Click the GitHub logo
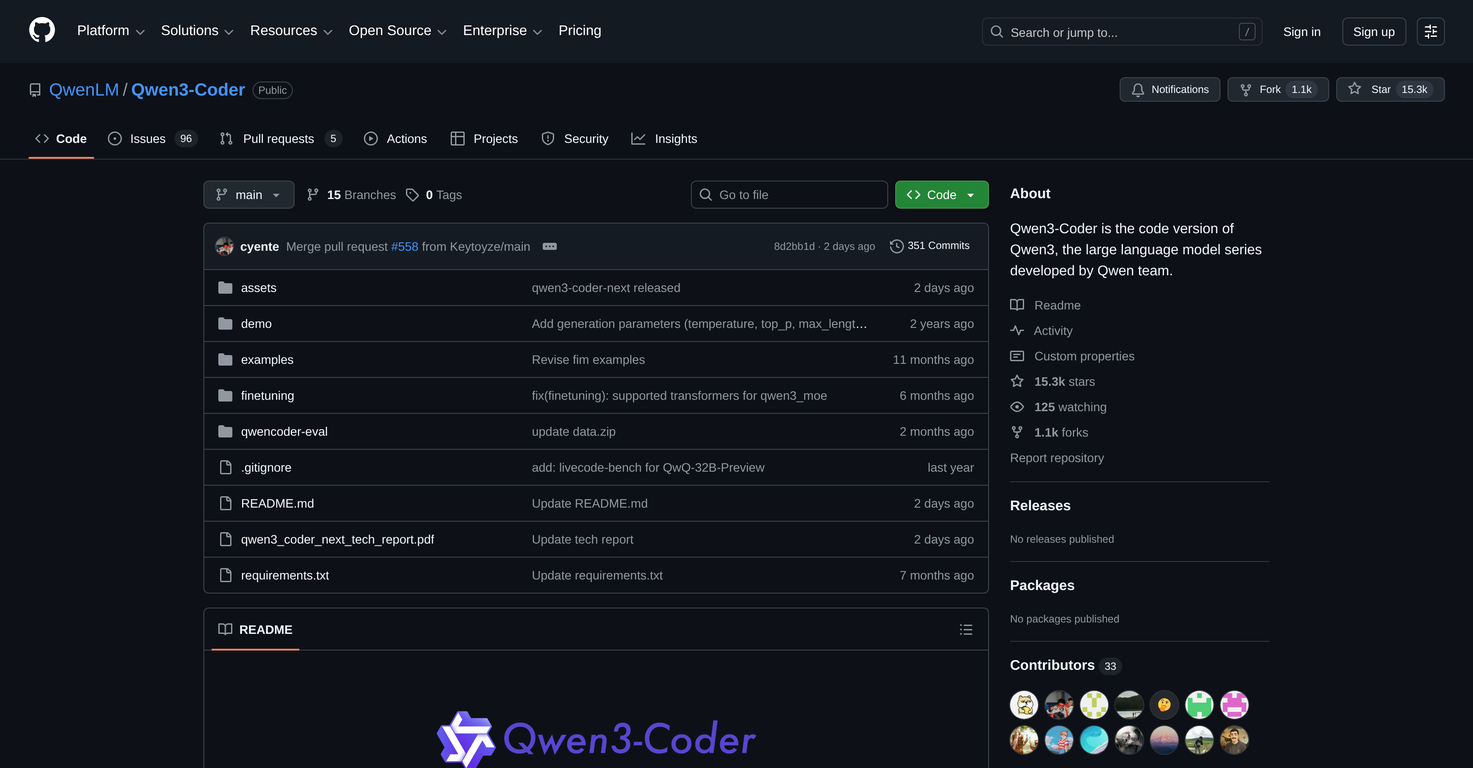This screenshot has width=1473, height=768. [x=40, y=28]
